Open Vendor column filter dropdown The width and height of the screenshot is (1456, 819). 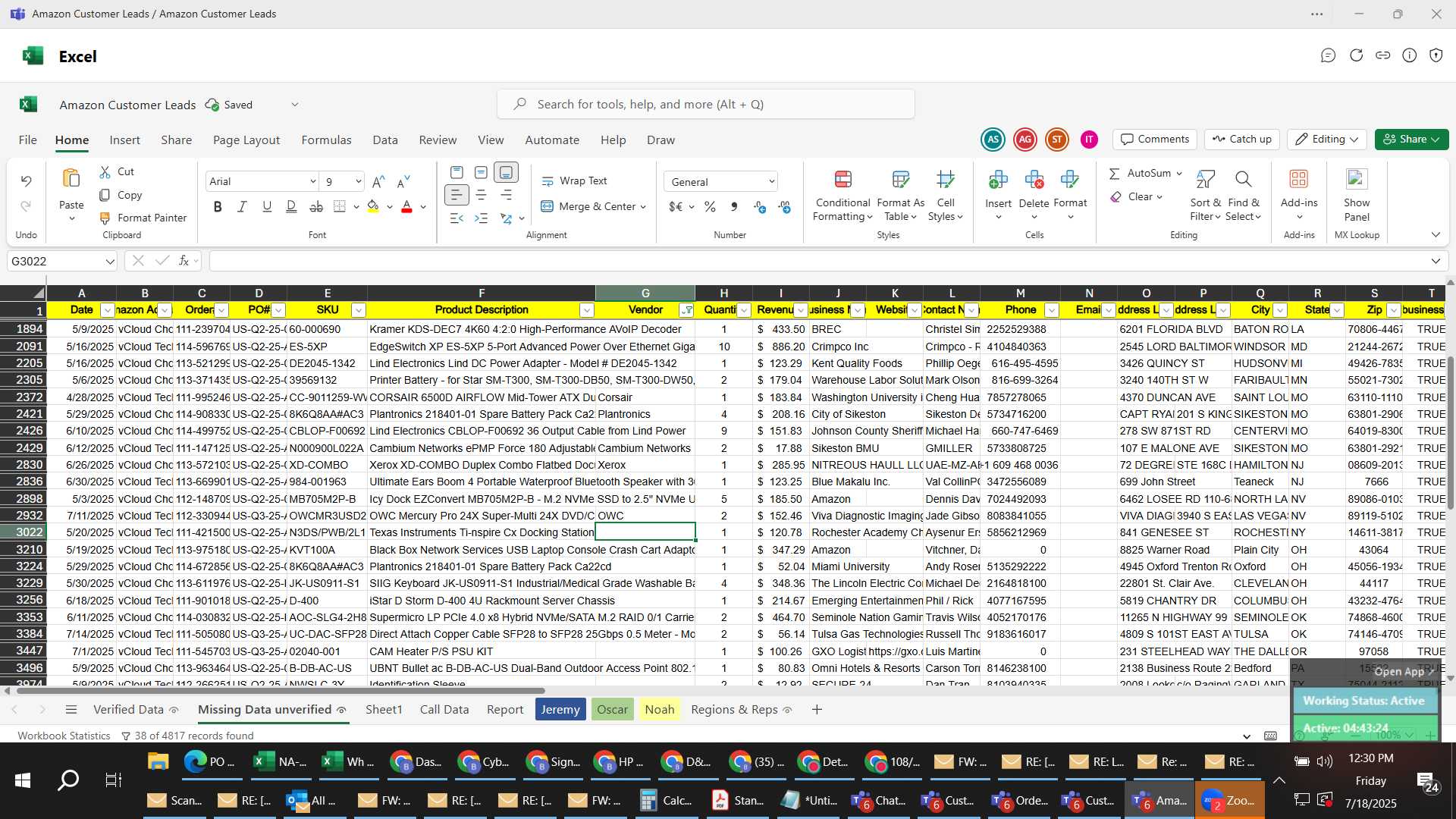[686, 310]
